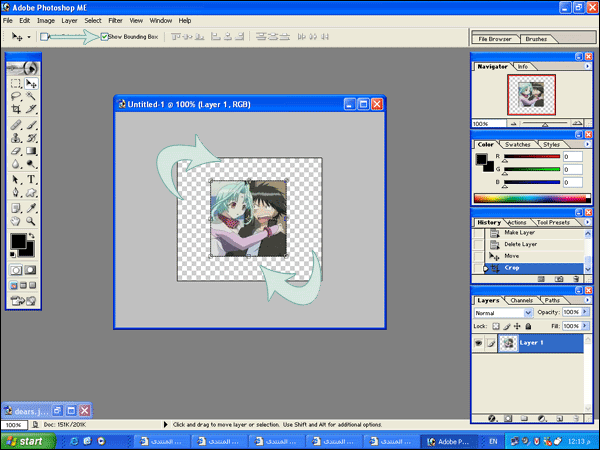Click delete layer trash icon in Layers panel
The image size is (600, 450).
[x=576, y=418]
